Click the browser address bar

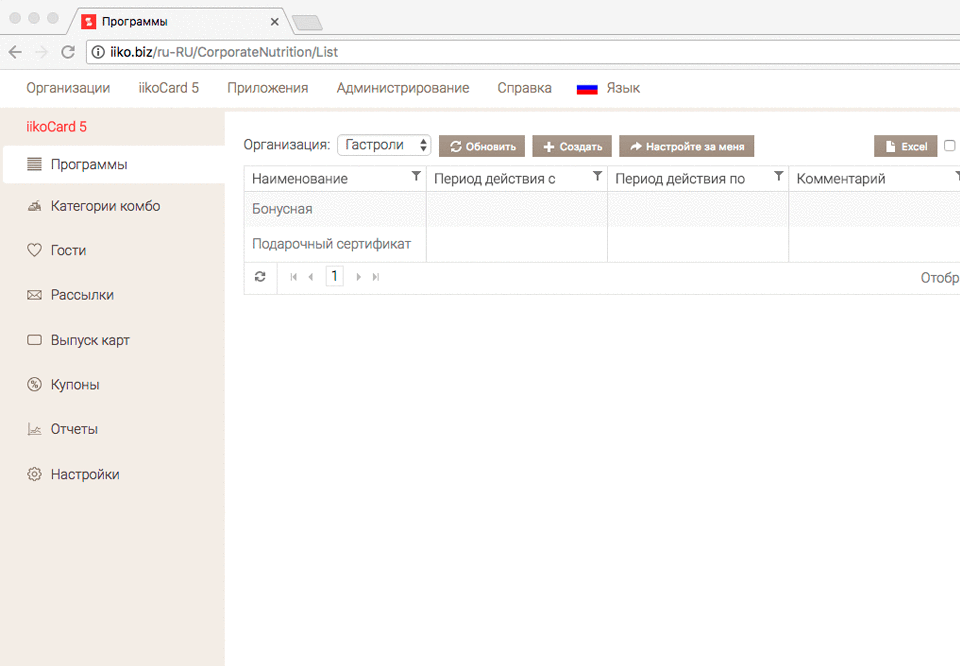pos(520,52)
